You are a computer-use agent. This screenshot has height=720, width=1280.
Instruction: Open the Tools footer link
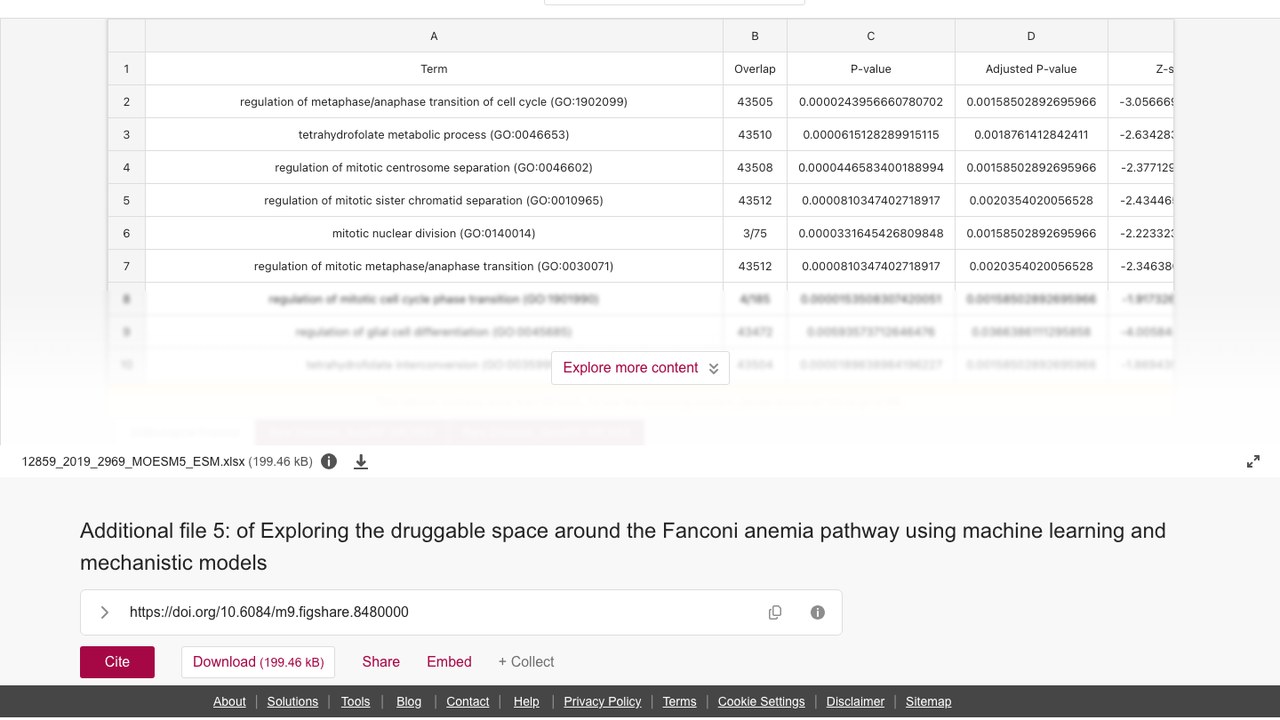355,701
